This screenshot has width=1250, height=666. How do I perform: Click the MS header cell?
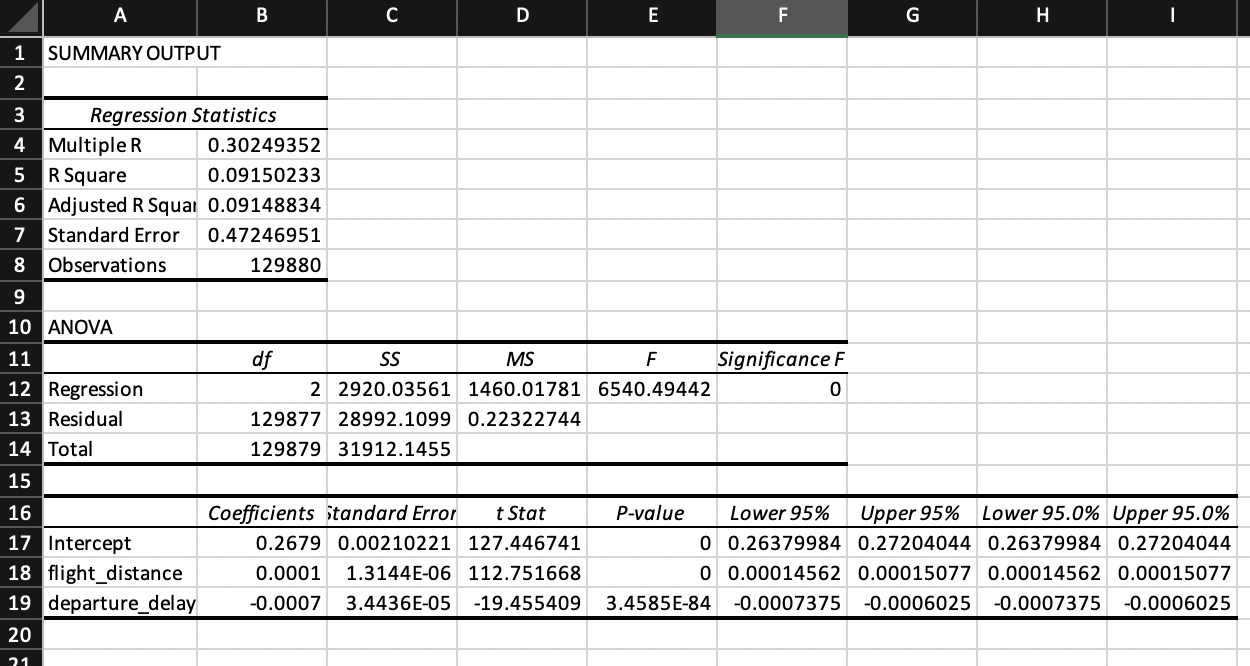pos(522,359)
